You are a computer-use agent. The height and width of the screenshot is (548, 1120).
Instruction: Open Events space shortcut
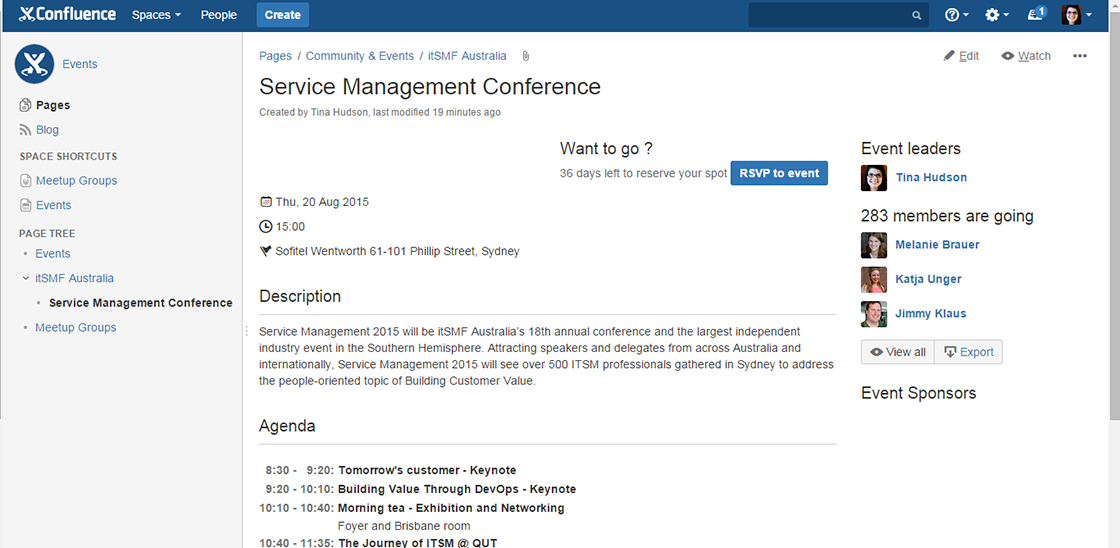(x=54, y=205)
